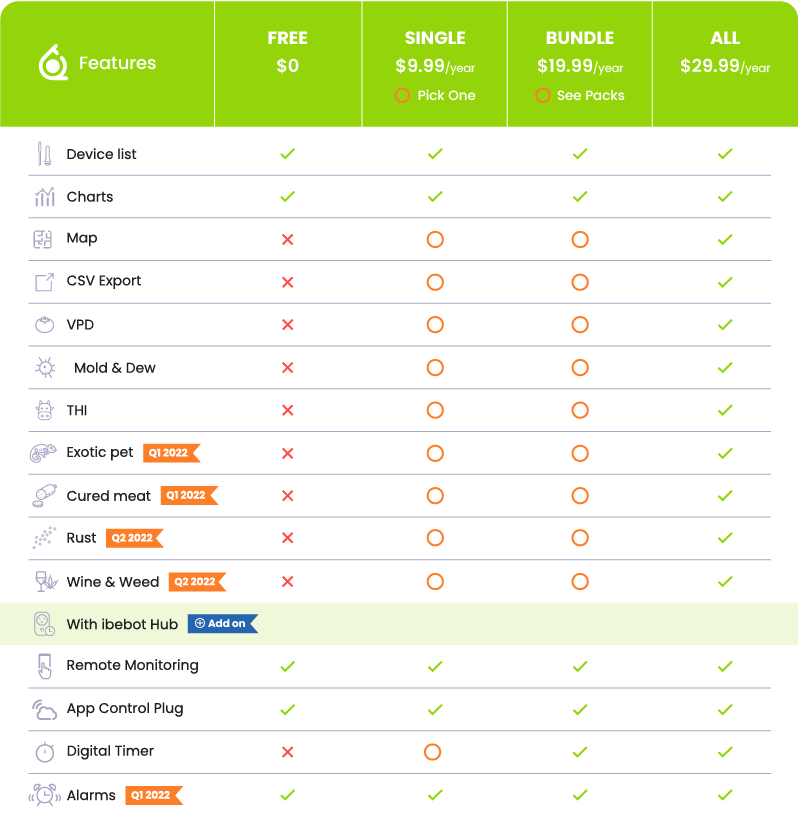Click the ibebot logo next to Features
The width and height of the screenshot is (798, 823).
pos(53,62)
